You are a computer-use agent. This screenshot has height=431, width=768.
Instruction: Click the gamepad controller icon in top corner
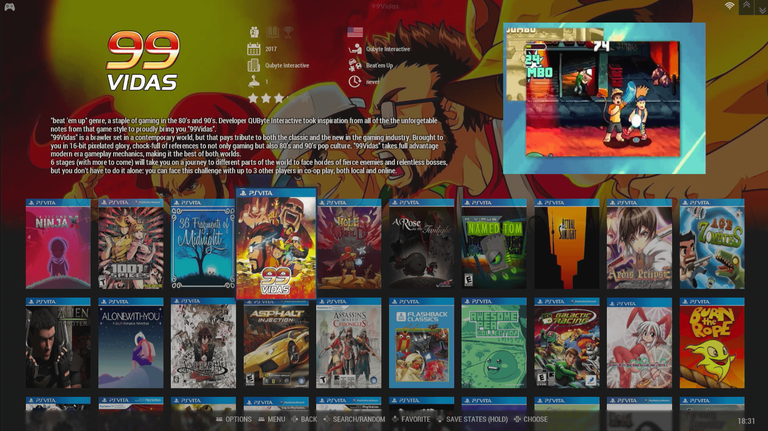tap(9, 7)
